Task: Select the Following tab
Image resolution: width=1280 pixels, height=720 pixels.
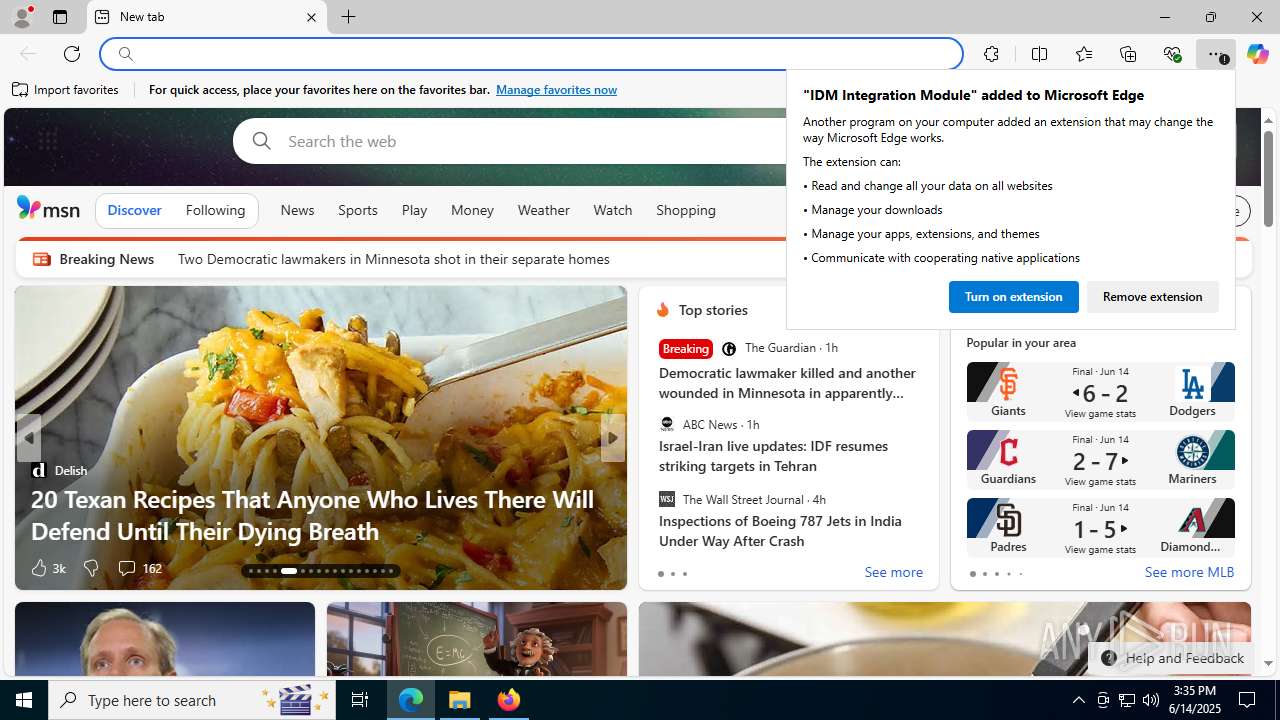Action: tap(215, 210)
